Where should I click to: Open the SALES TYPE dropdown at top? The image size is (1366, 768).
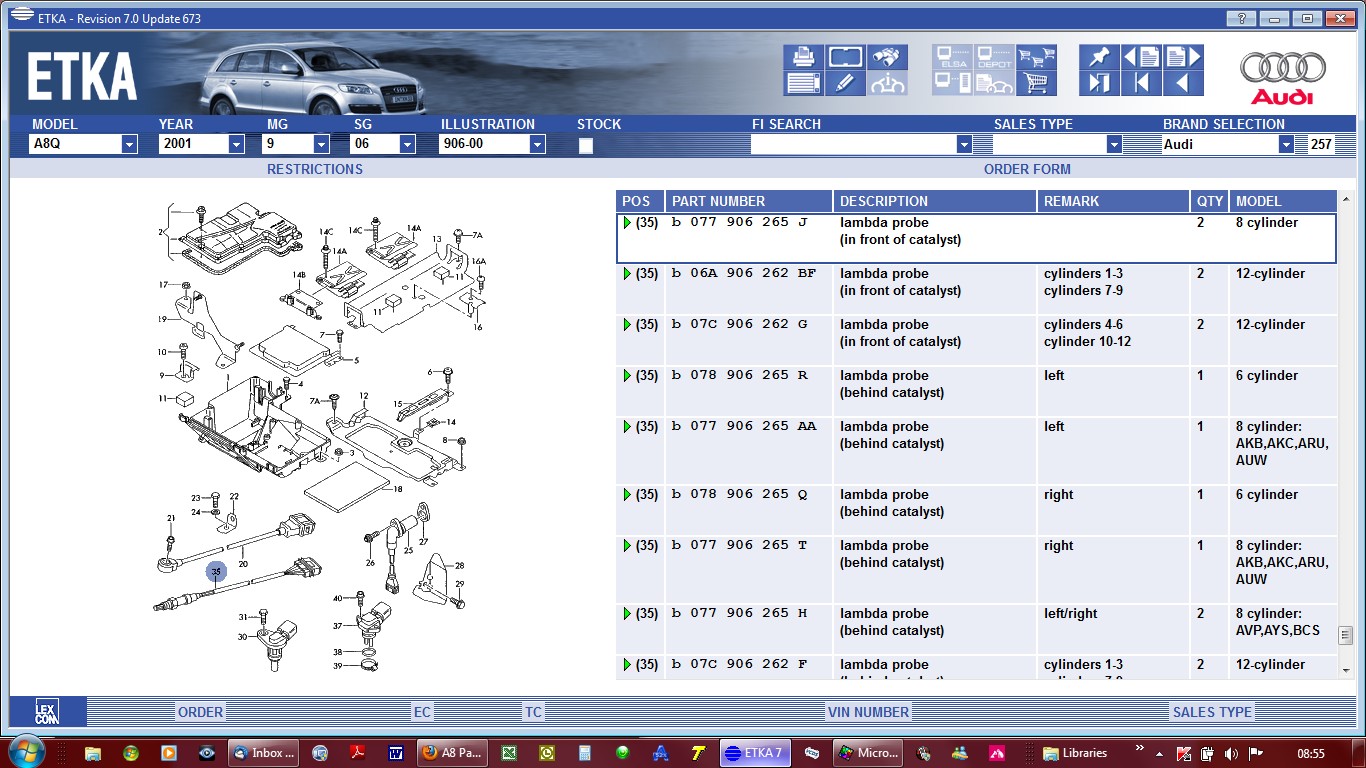(1114, 144)
